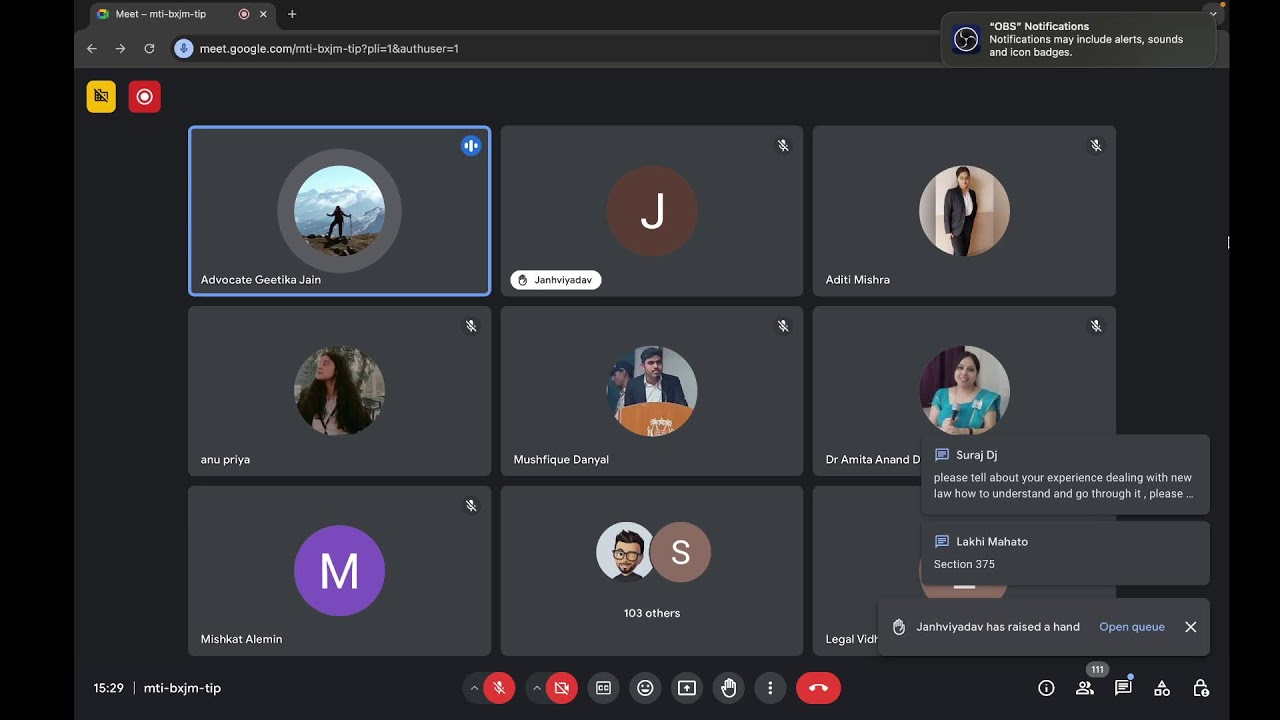Open the OBS Notifications banner
The image size is (1280, 720).
(1079, 39)
